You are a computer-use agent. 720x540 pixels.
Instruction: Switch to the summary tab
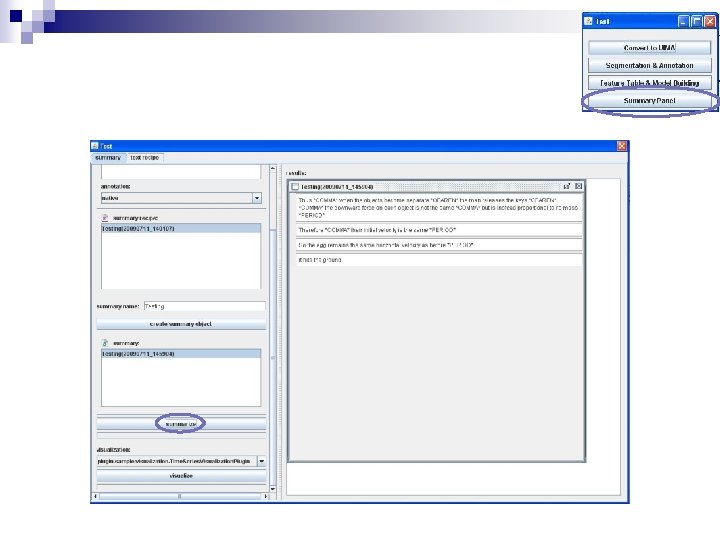pyautogui.click(x=108, y=158)
